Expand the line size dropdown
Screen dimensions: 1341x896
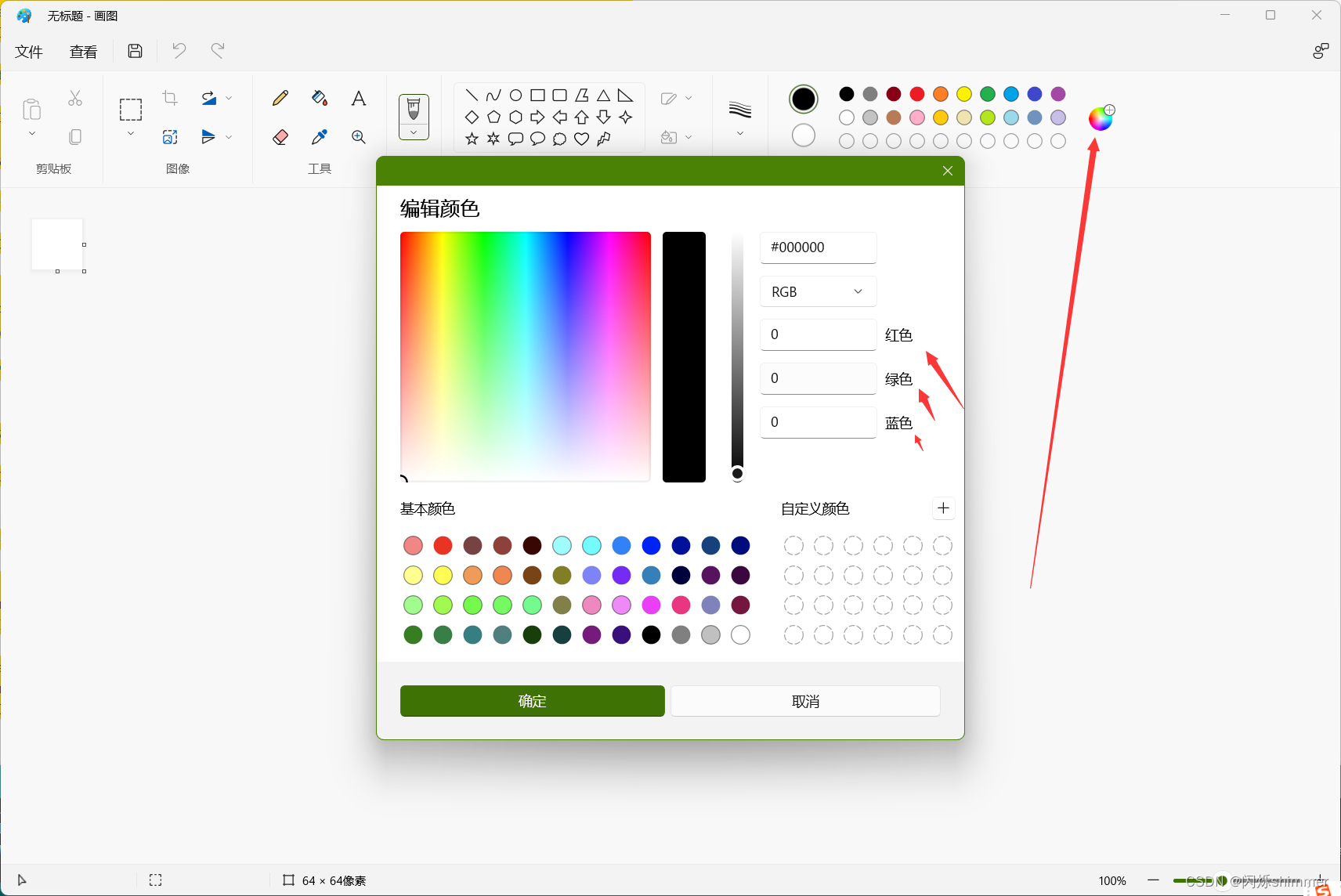[x=740, y=134]
